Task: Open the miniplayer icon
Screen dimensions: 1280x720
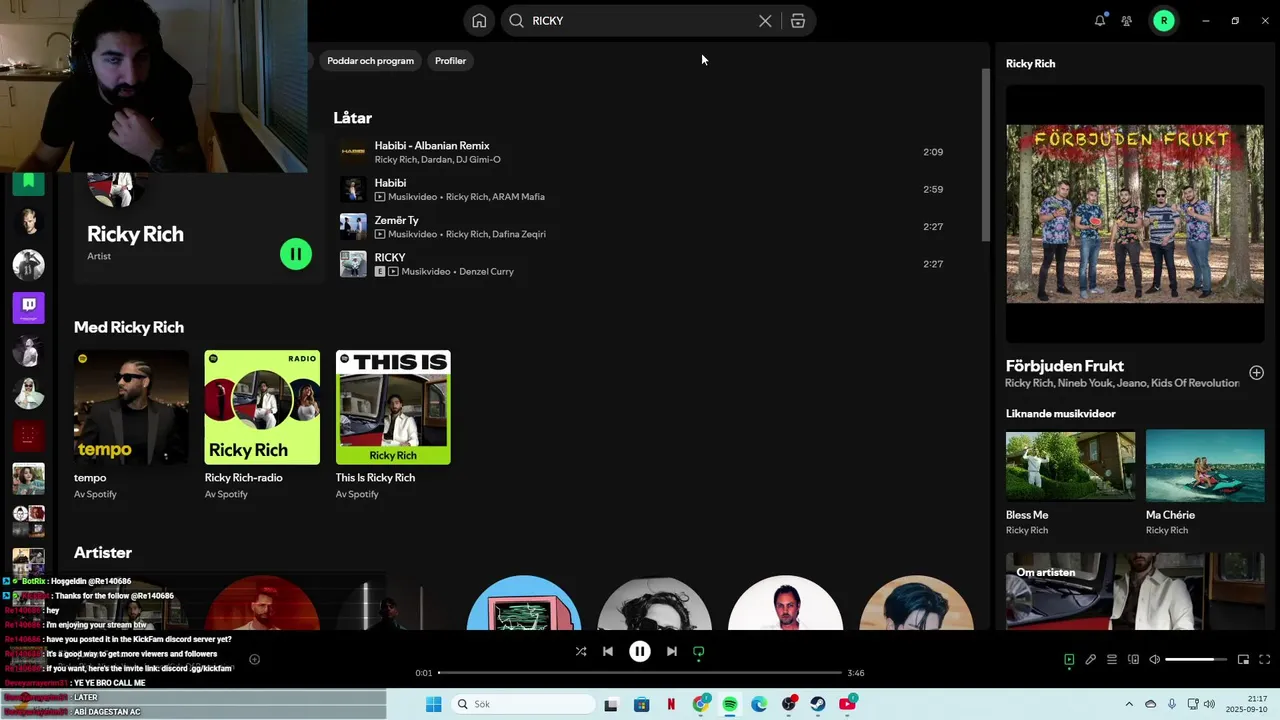Action: point(1243,660)
